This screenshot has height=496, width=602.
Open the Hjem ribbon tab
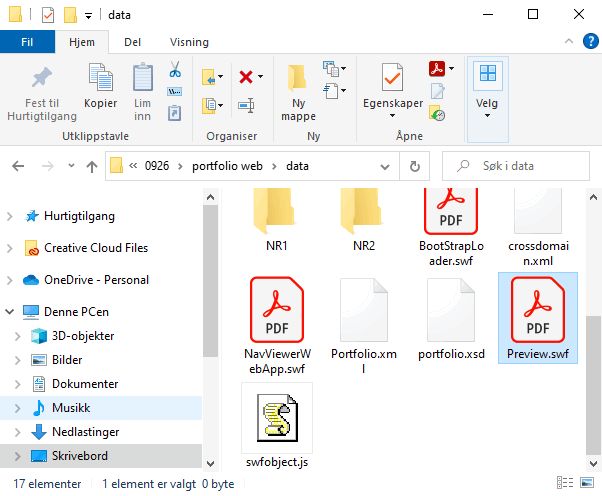click(82, 42)
